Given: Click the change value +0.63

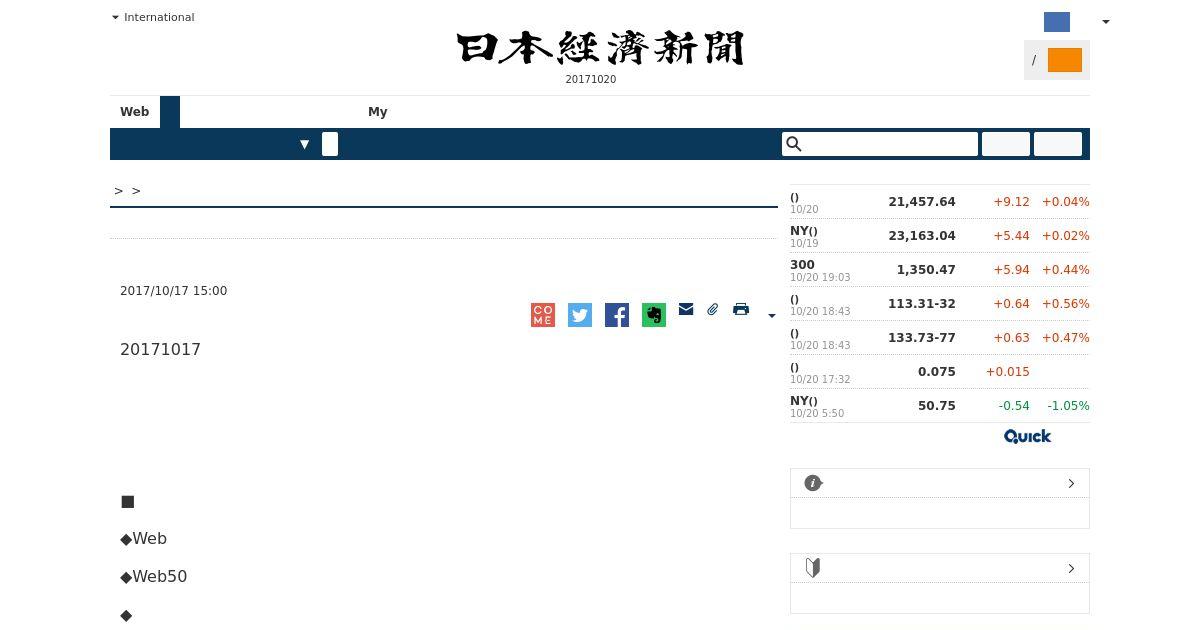Looking at the screenshot, I should pyautogui.click(x=1012, y=337).
